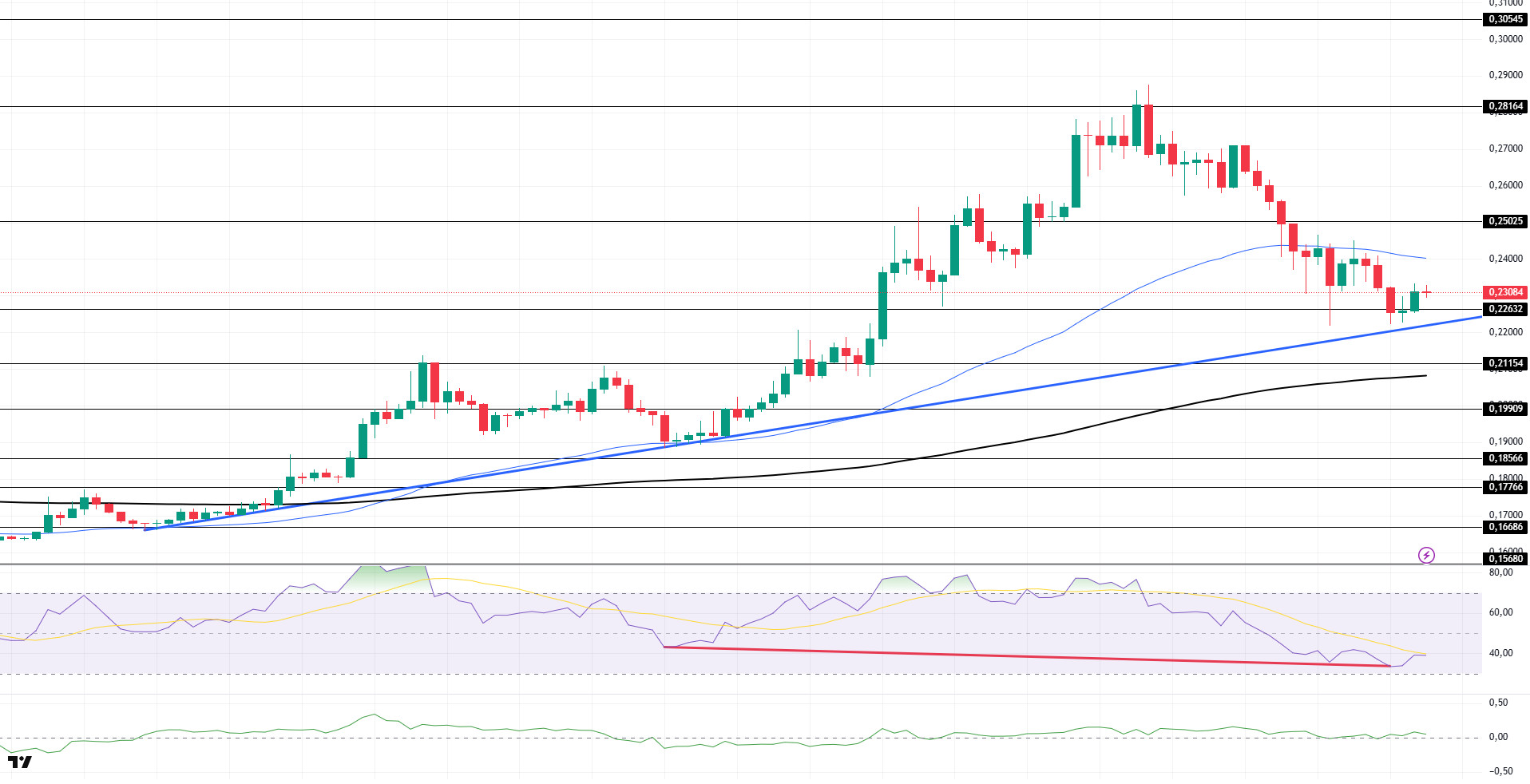Screen dimensions: 1530x784
Task: Select the 0,15680 price level label
Action: [1505, 559]
